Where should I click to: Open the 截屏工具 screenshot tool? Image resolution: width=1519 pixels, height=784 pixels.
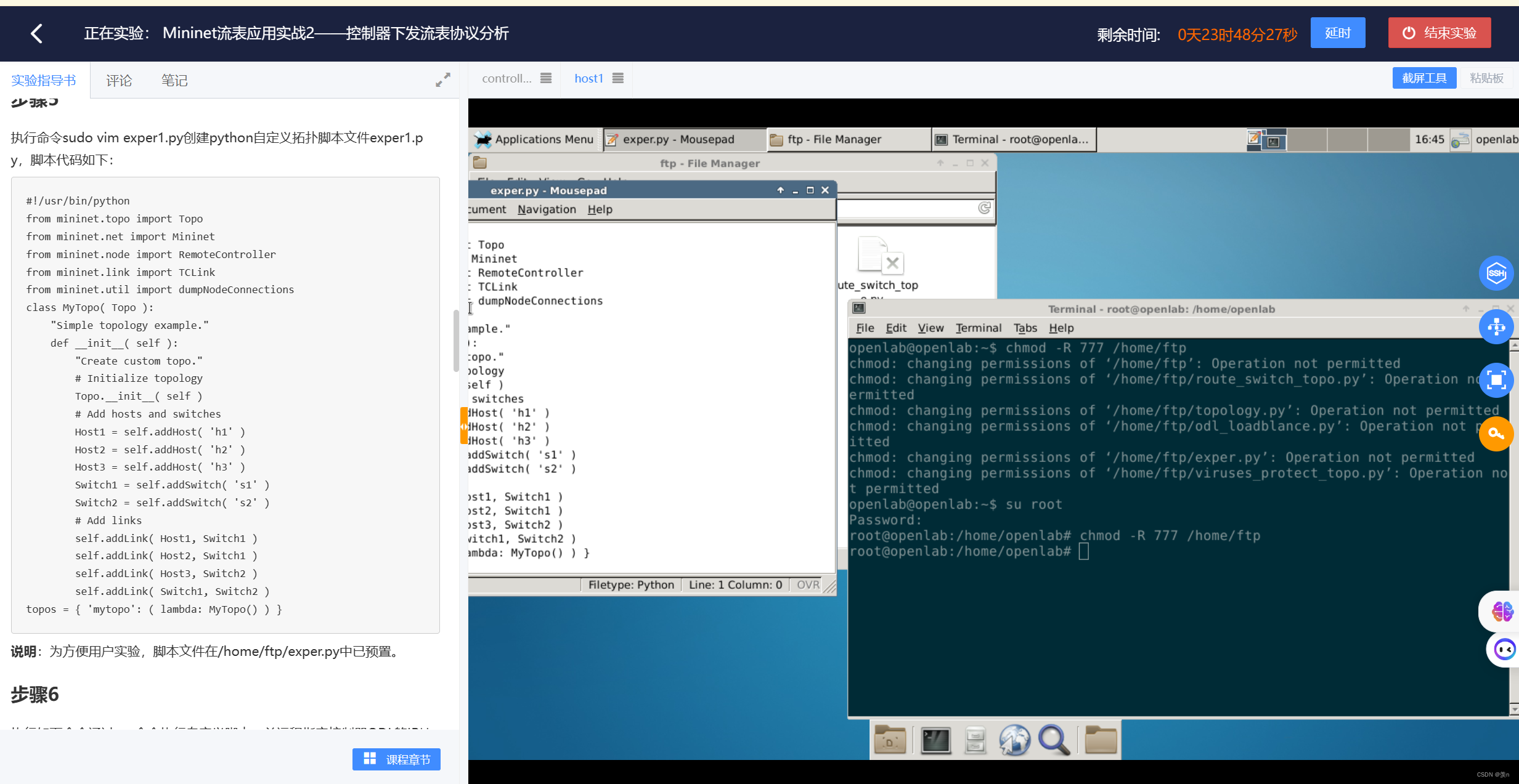pyautogui.click(x=1424, y=78)
